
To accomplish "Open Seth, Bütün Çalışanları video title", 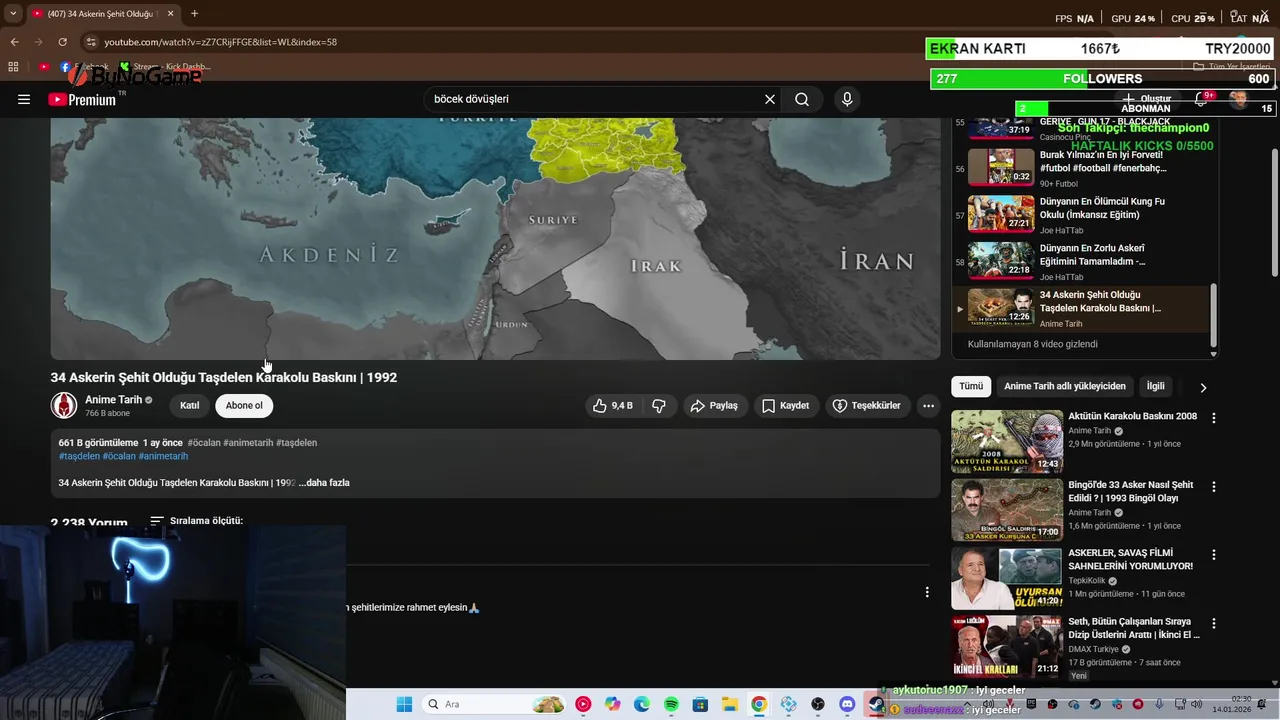I will (1134, 628).
